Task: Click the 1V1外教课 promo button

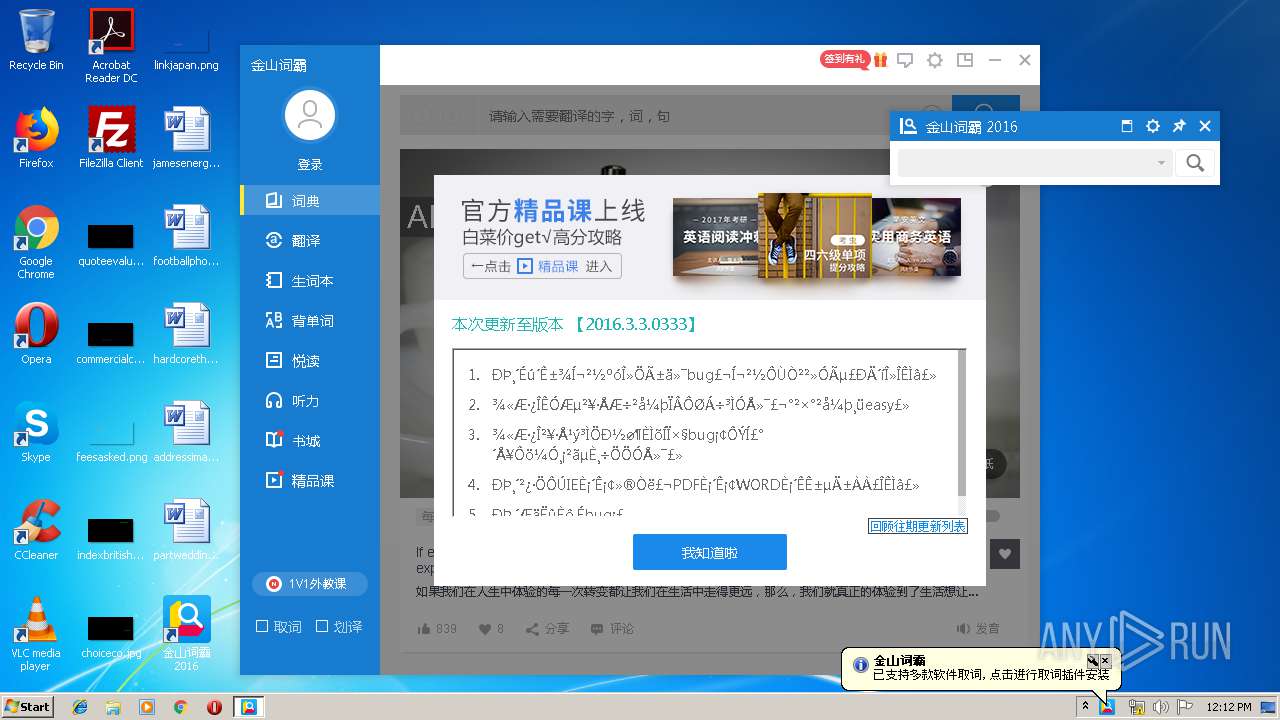Action: point(310,584)
